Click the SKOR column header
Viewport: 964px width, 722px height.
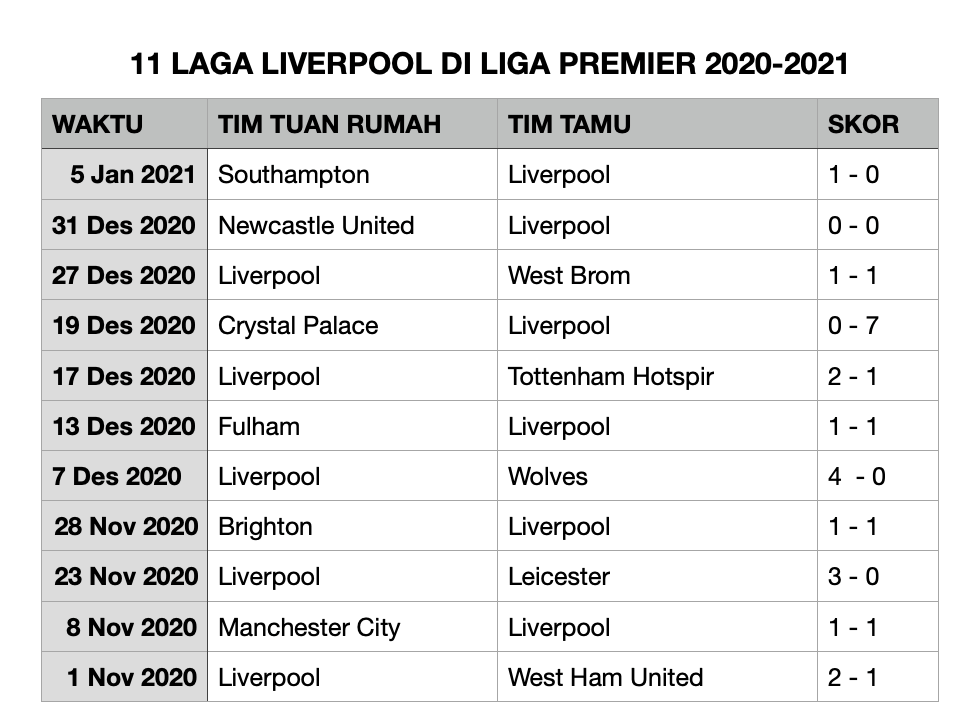863,125
